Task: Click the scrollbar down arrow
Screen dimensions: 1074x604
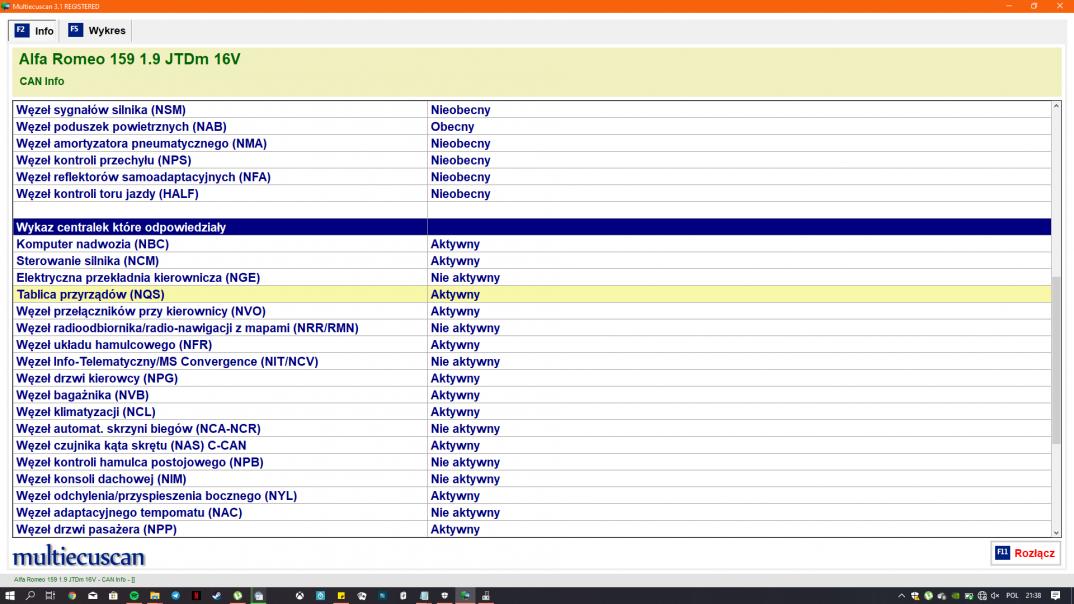Action: [1056, 532]
